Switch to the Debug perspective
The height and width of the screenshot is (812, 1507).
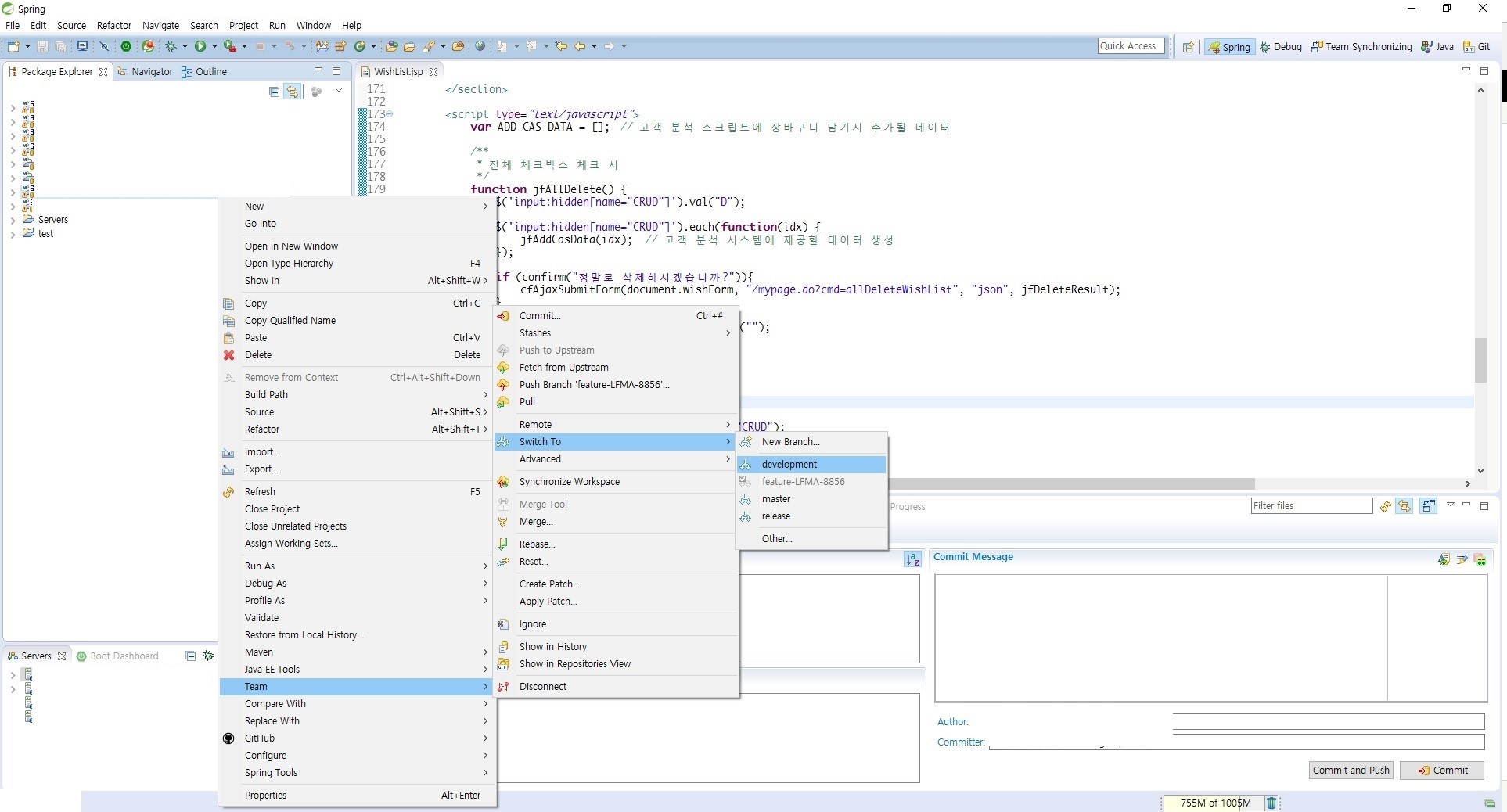click(1280, 47)
